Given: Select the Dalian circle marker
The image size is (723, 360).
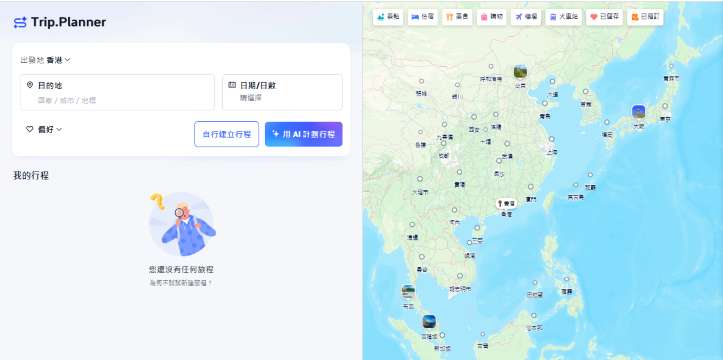Looking at the screenshot, I should [552, 81].
